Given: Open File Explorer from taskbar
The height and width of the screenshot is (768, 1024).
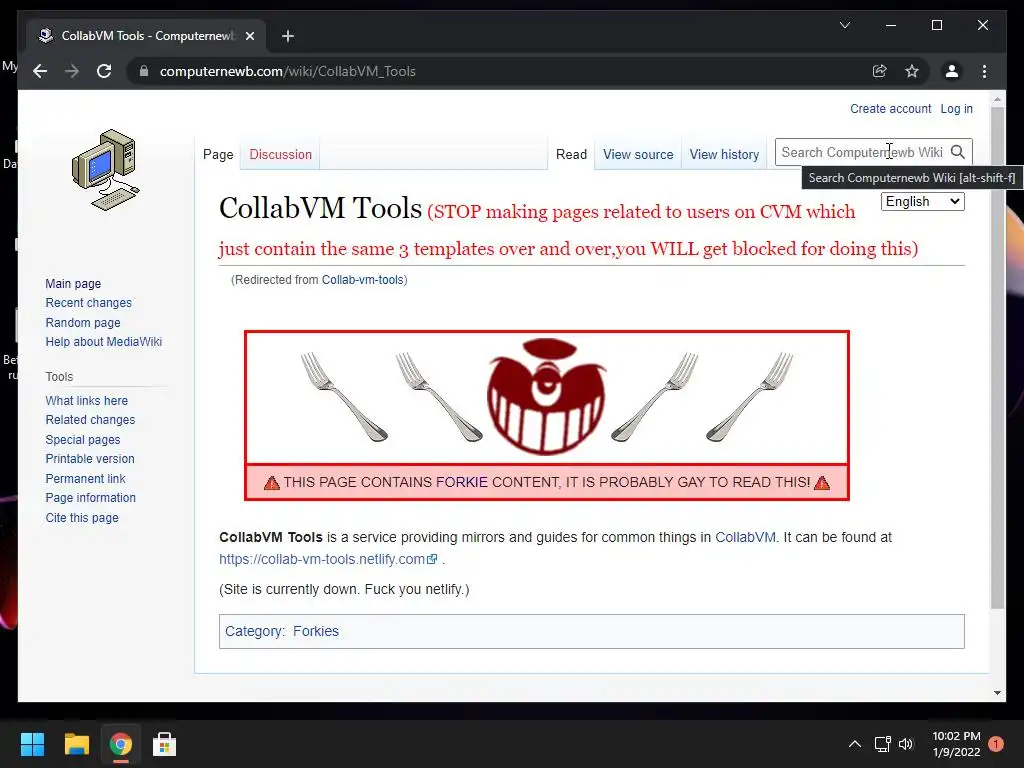Looking at the screenshot, I should point(76,744).
